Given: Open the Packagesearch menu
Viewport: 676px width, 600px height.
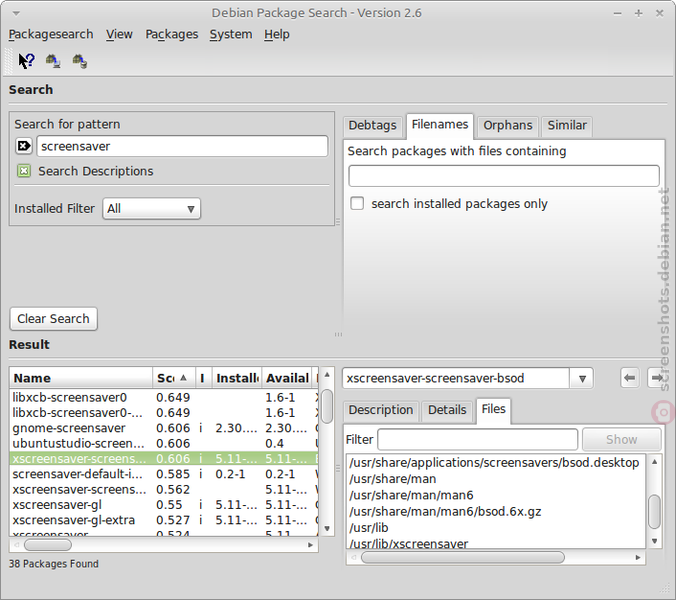Looking at the screenshot, I should (51, 34).
